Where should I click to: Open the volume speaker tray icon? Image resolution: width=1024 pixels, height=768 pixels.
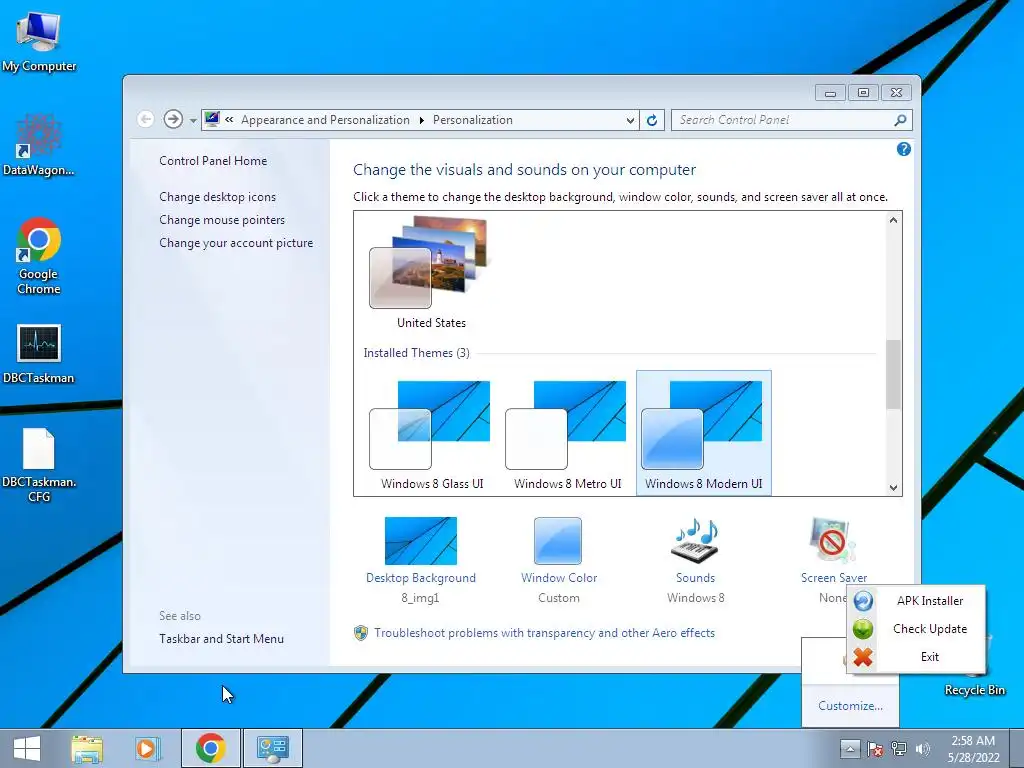point(922,749)
